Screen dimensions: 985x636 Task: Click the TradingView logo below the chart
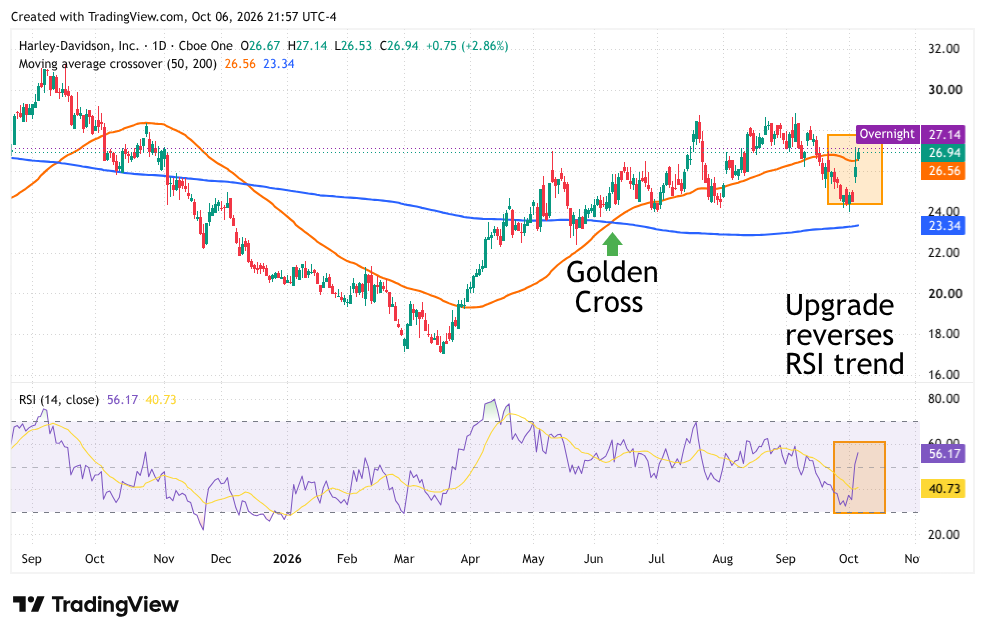[x=96, y=605]
